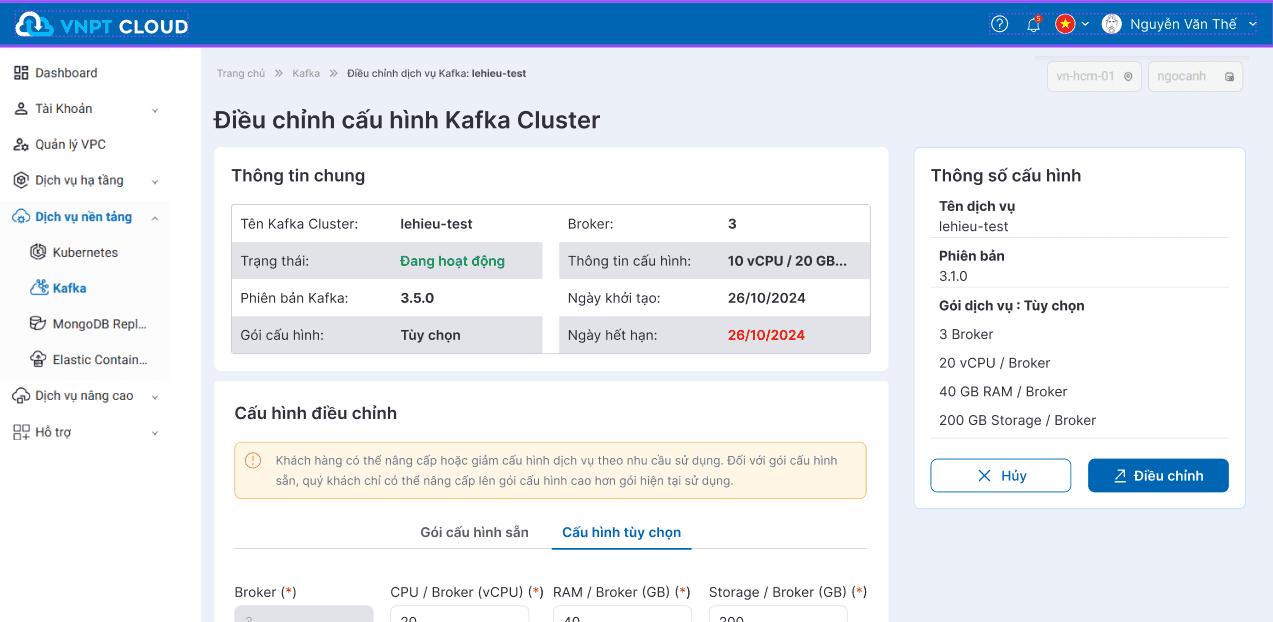The height and width of the screenshot is (622, 1273).
Task: Select the Cấu hình tùy chọn tab
Action: point(621,532)
